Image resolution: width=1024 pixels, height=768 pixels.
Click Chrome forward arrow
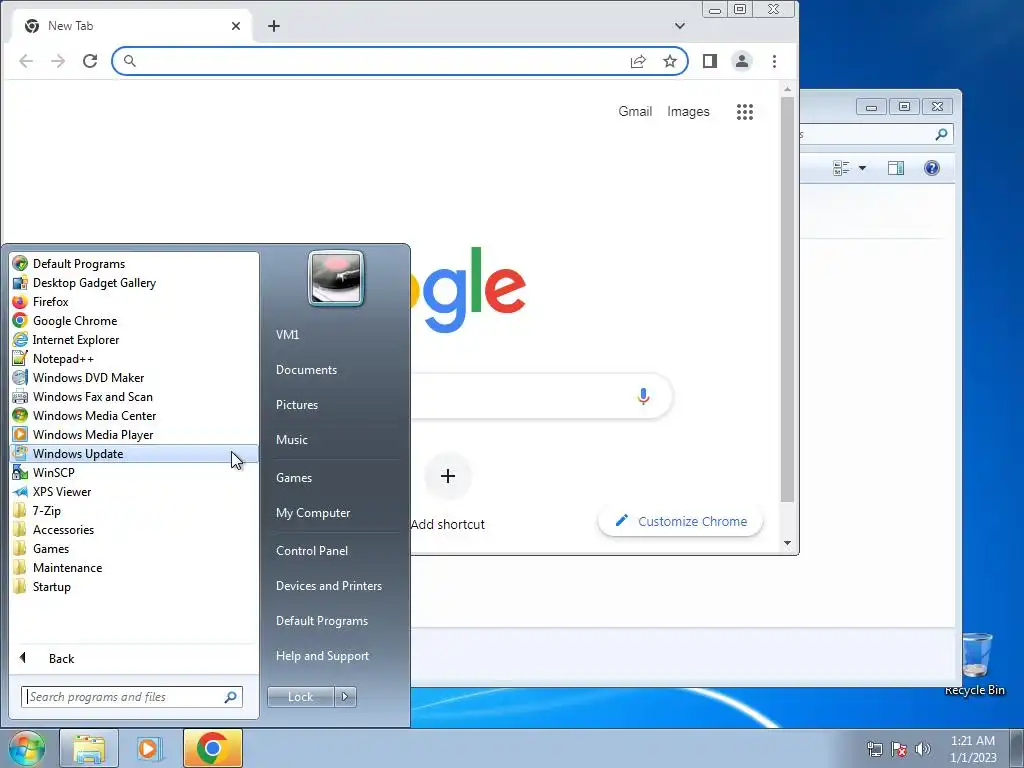(x=58, y=61)
